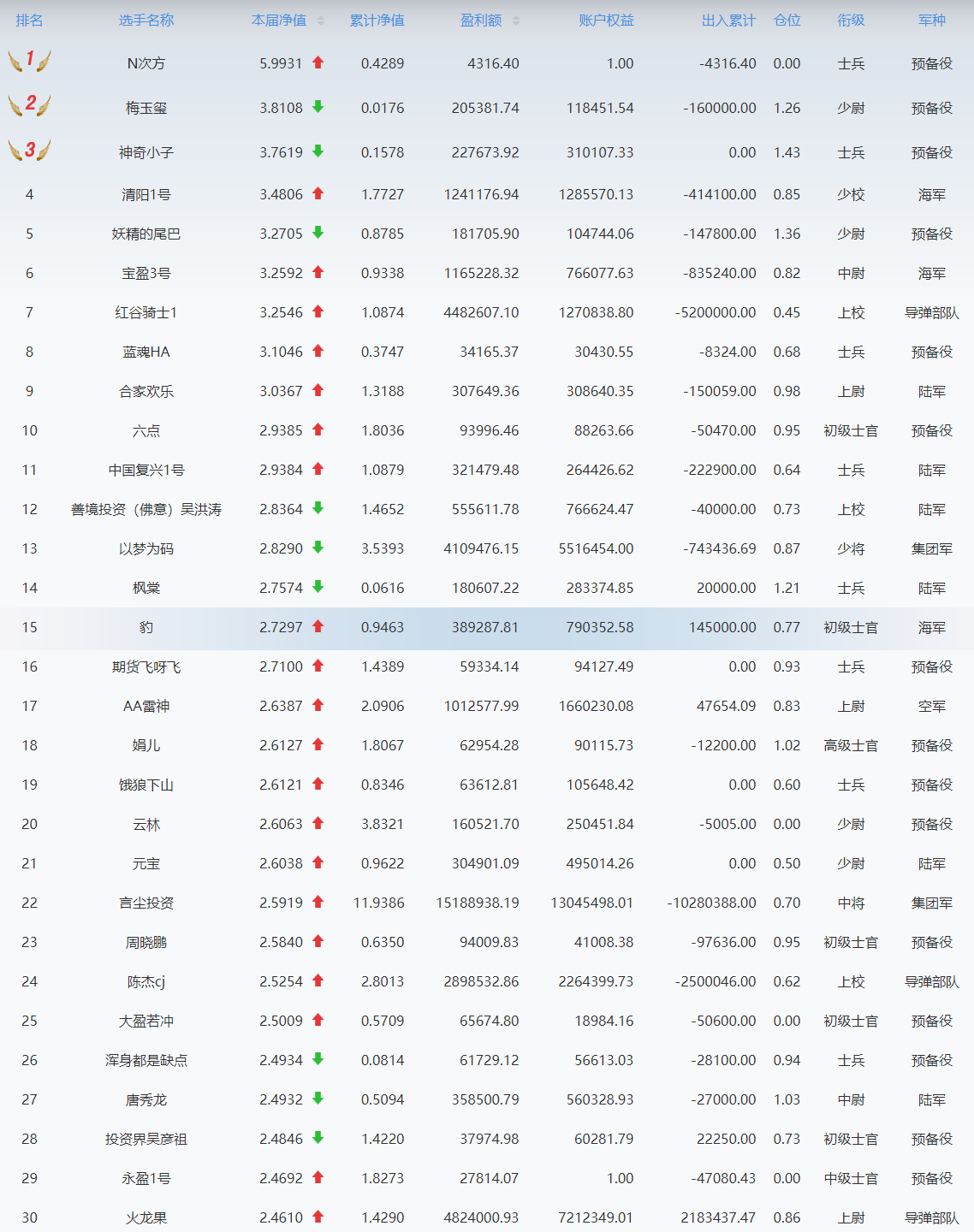Click the rank 1 gold wings badge
The height and width of the screenshot is (1232, 974).
coord(29,60)
